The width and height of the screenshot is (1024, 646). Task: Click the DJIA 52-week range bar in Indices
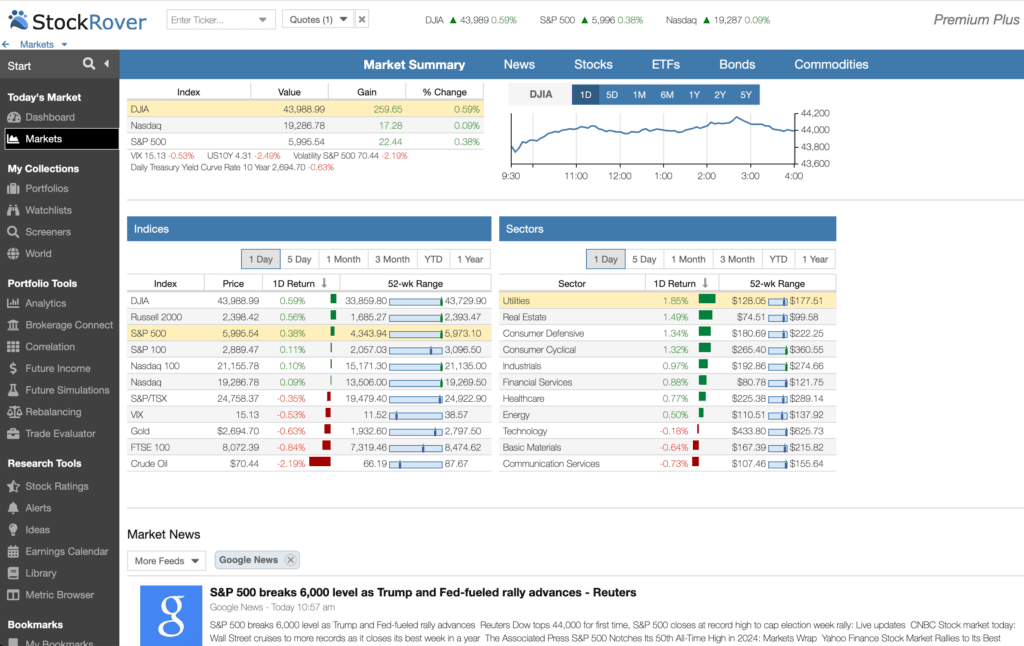tap(416, 301)
